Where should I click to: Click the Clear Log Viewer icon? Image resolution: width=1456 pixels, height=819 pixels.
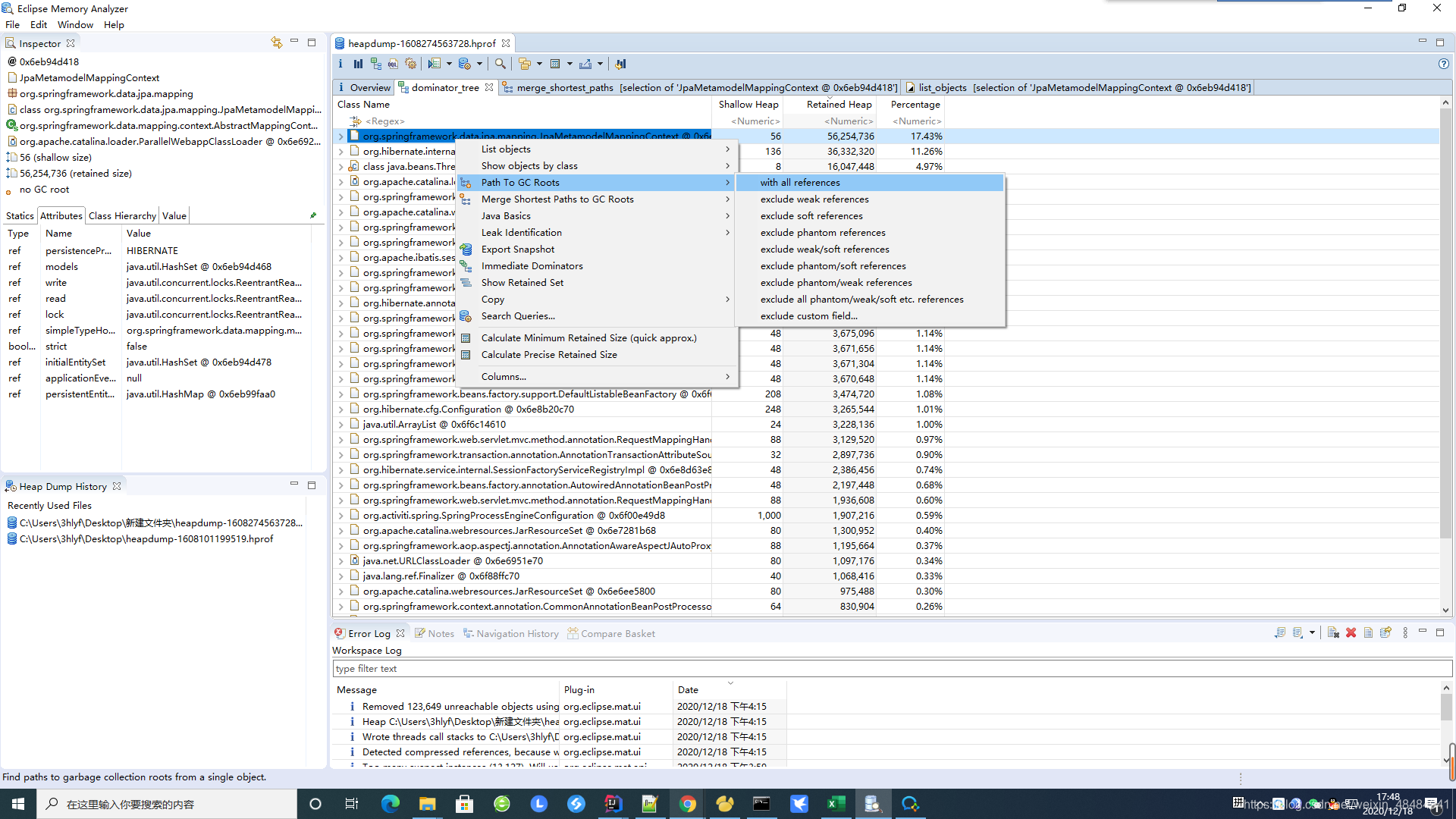point(1333,632)
